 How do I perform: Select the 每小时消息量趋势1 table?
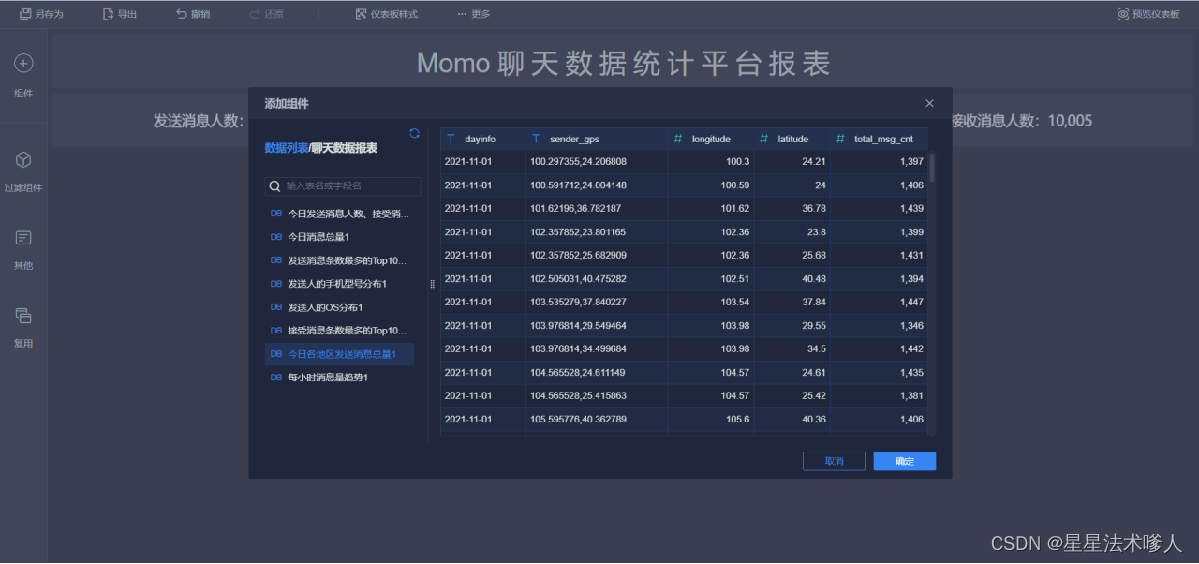tap(339, 378)
